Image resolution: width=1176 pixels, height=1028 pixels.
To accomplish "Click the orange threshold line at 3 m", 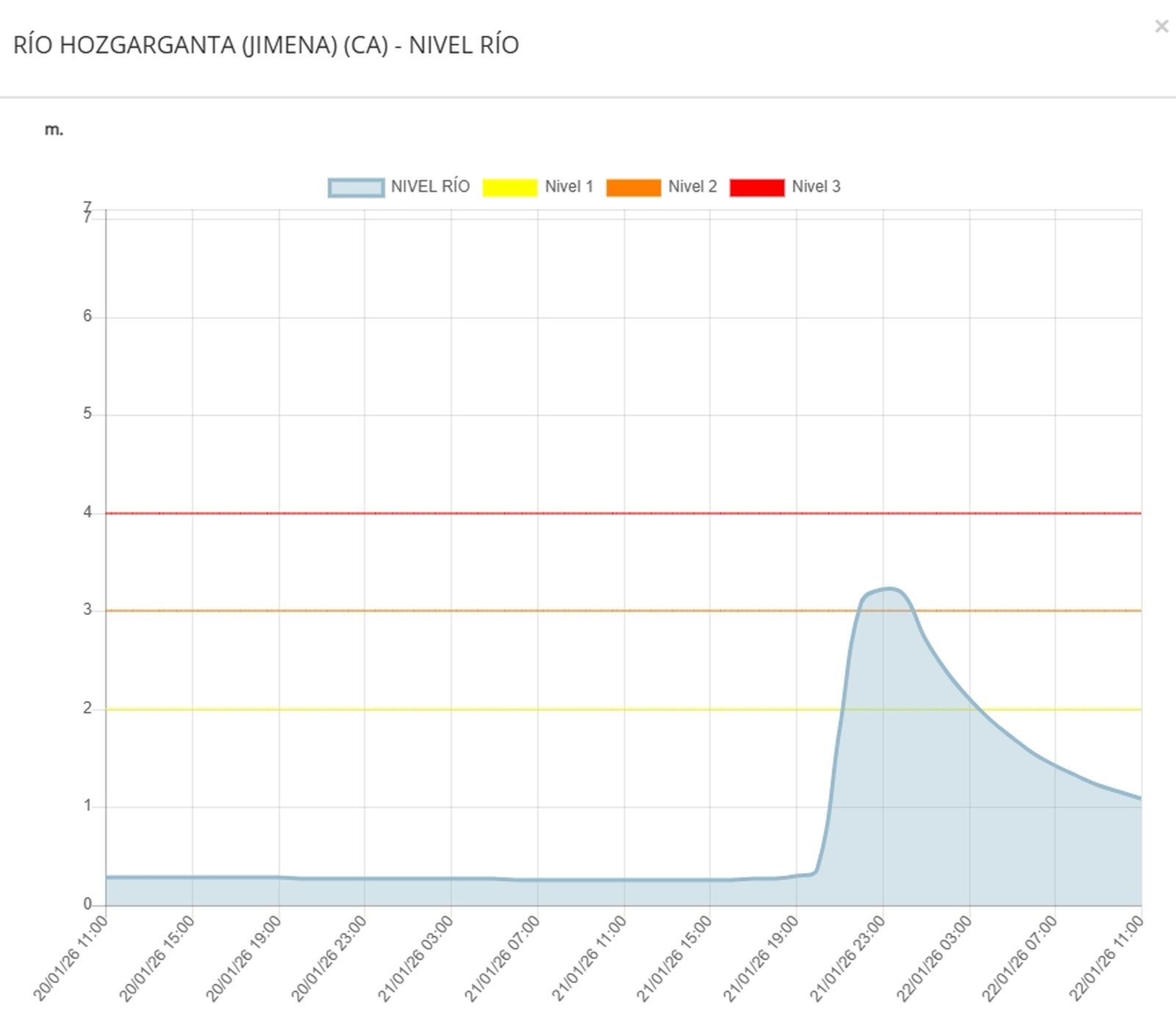I will [x=514, y=611].
